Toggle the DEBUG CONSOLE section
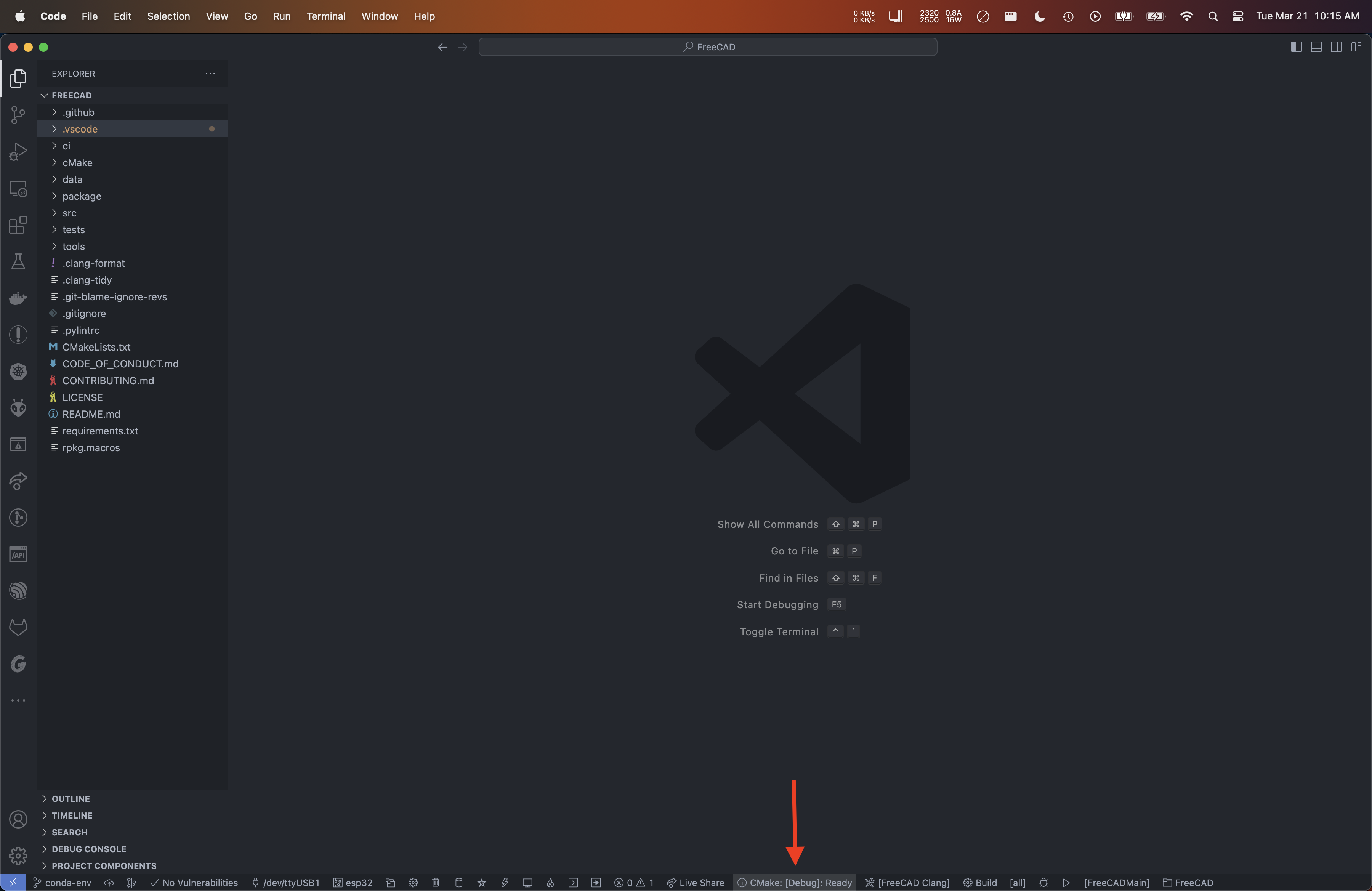The image size is (1372, 891). pyautogui.click(x=89, y=848)
